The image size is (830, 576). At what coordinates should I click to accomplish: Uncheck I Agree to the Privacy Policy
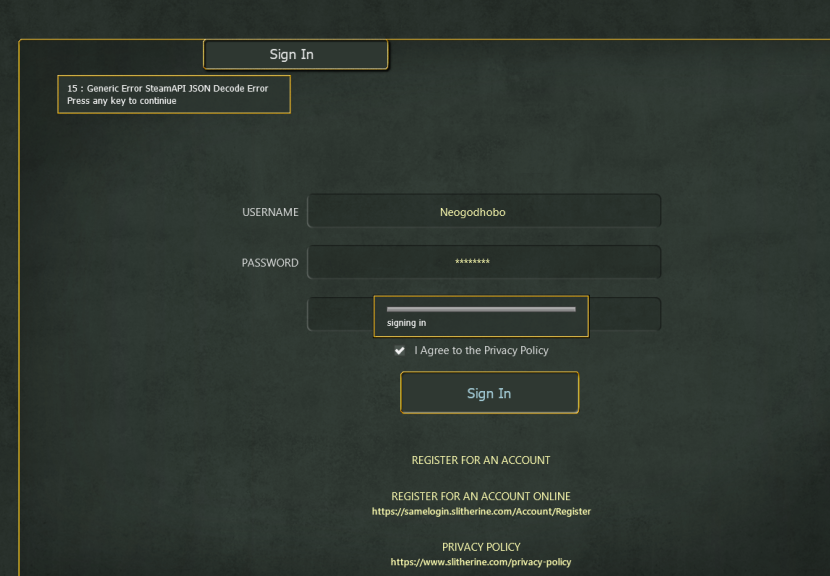point(400,350)
